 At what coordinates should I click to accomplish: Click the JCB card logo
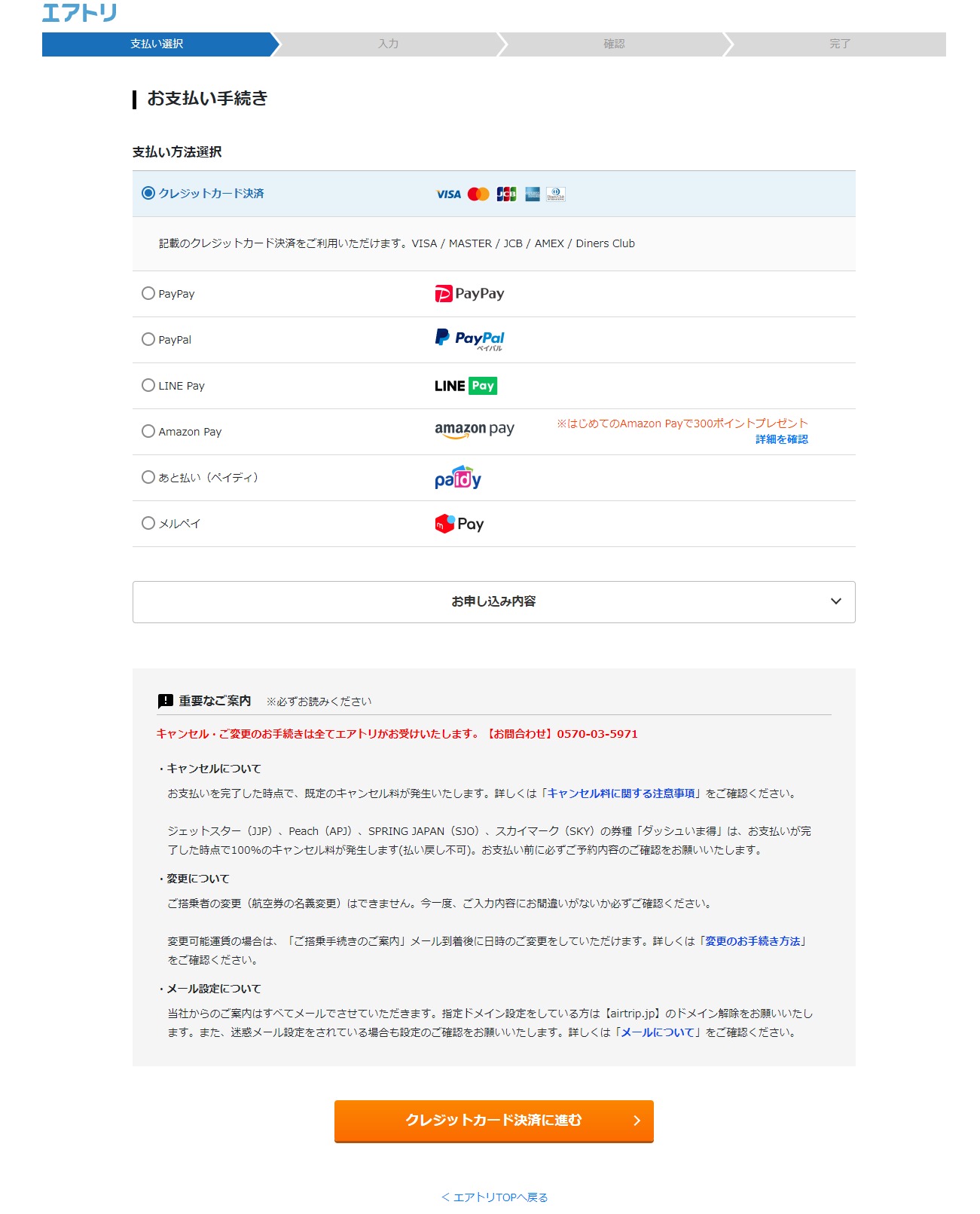(x=506, y=194)
